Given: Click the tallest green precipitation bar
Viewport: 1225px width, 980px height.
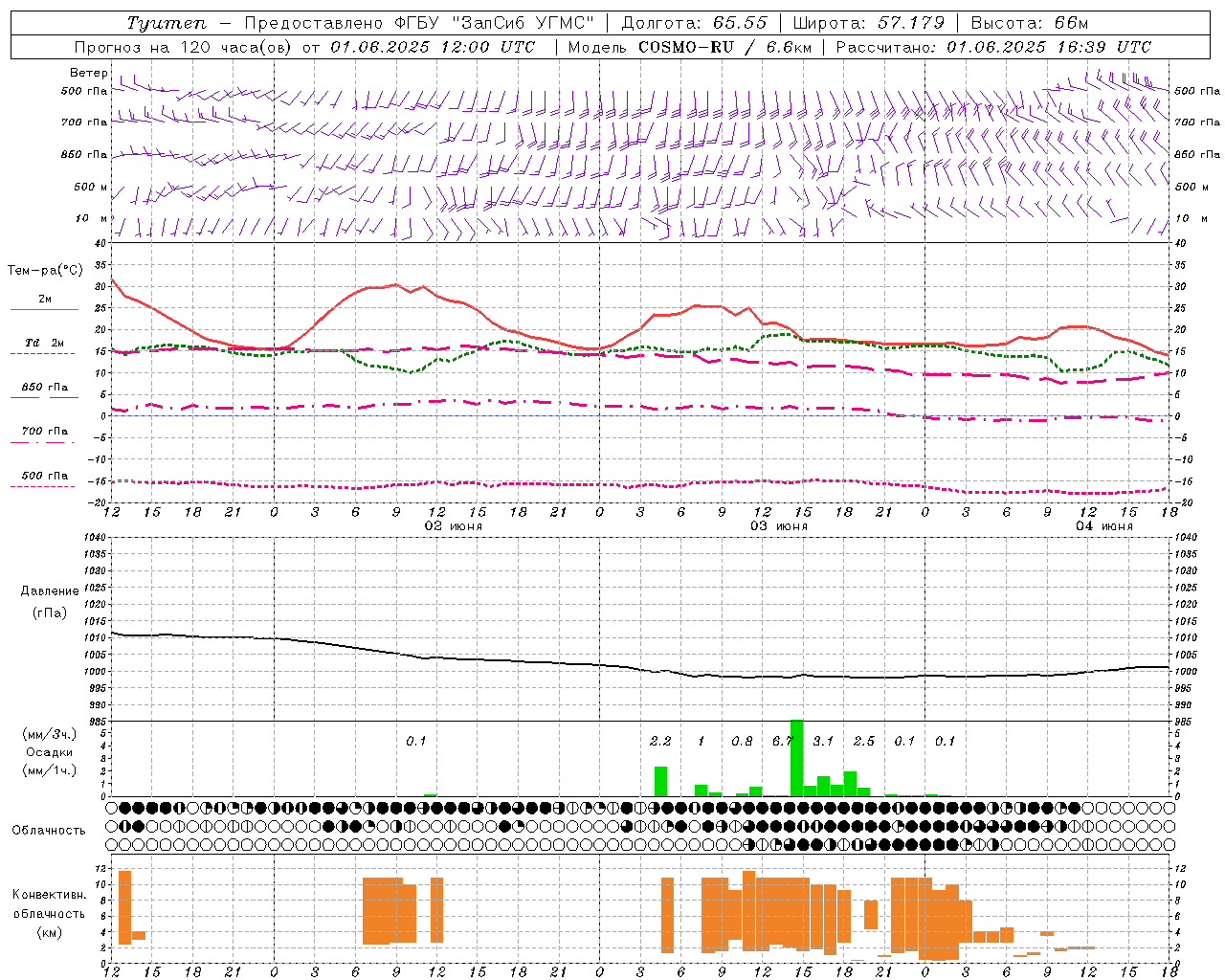Looking at the screenshot, I should tap(796, 758).
